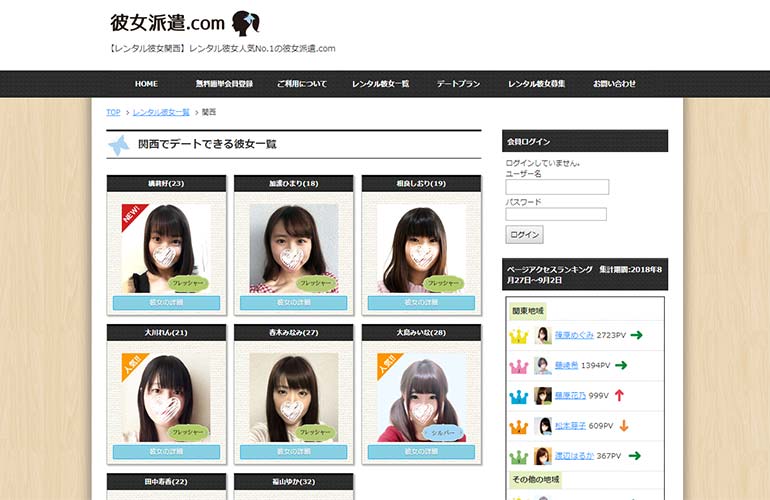Click フレッシャー badge on the (27) card
Viewport: 770px width, 500px height.
tap(316, 433)
